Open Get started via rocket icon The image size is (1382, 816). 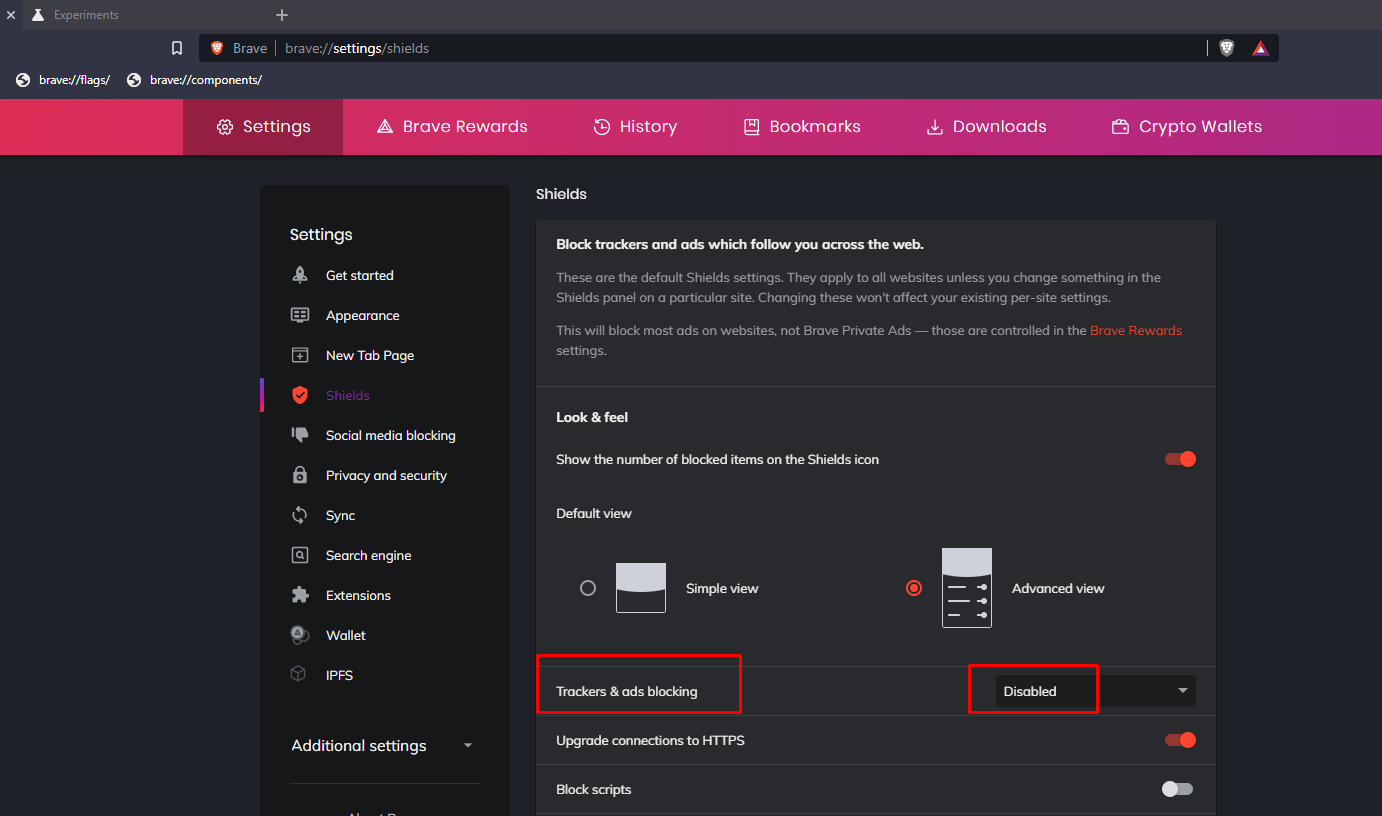coord(299,275)
